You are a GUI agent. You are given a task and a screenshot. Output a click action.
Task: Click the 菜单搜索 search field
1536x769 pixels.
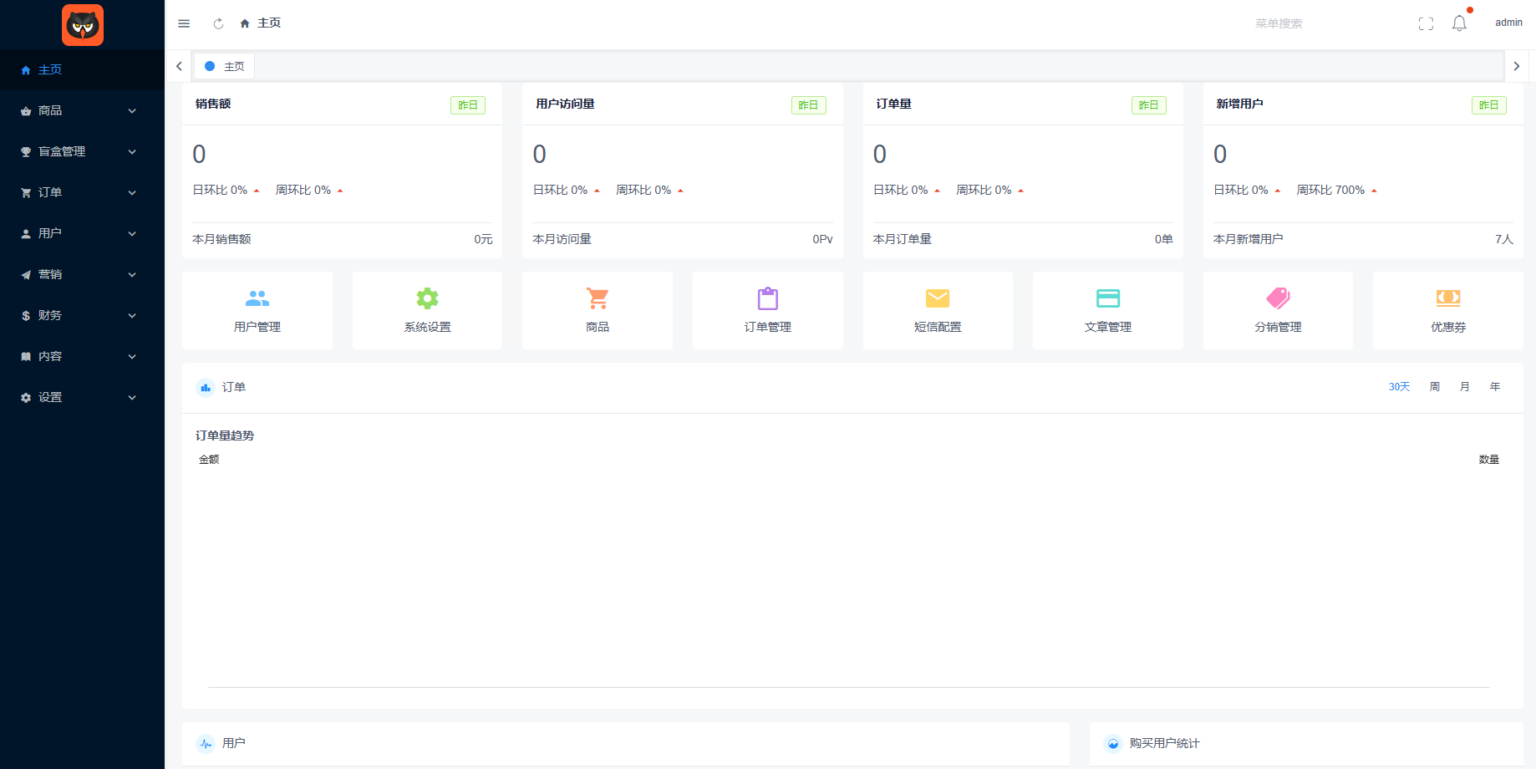point(1300,23)
